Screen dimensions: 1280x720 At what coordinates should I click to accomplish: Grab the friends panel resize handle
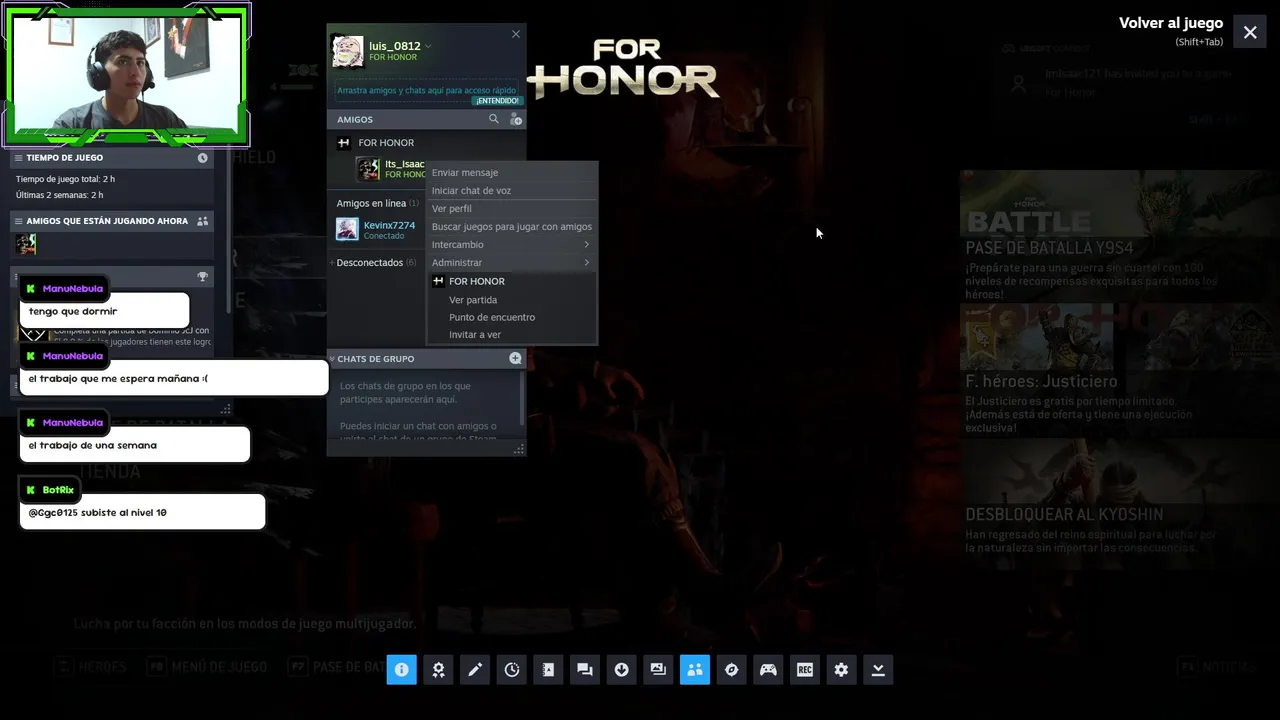coord(519,450)
